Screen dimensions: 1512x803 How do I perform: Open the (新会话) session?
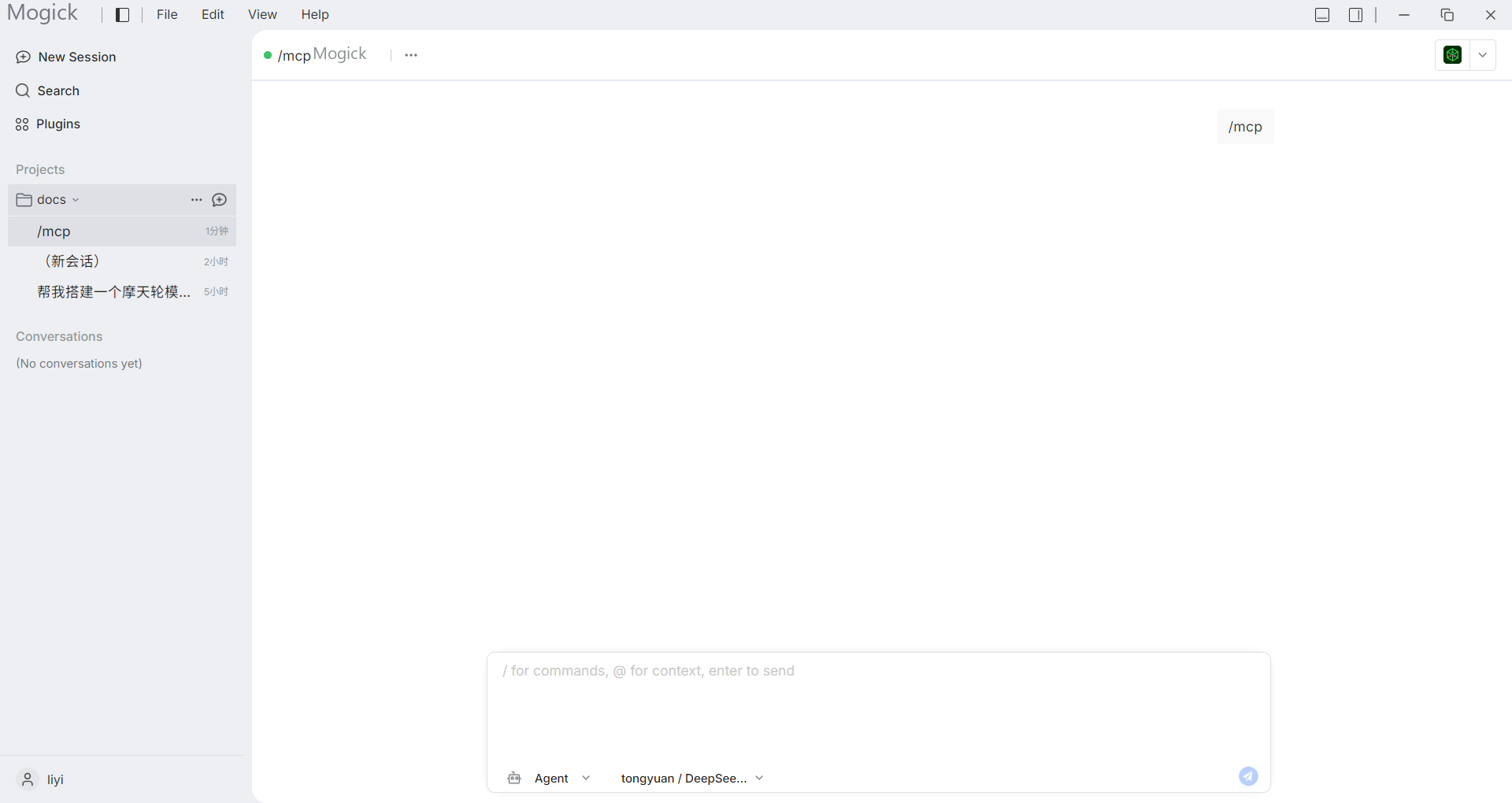pyautogui.click(x=122, y=261)
